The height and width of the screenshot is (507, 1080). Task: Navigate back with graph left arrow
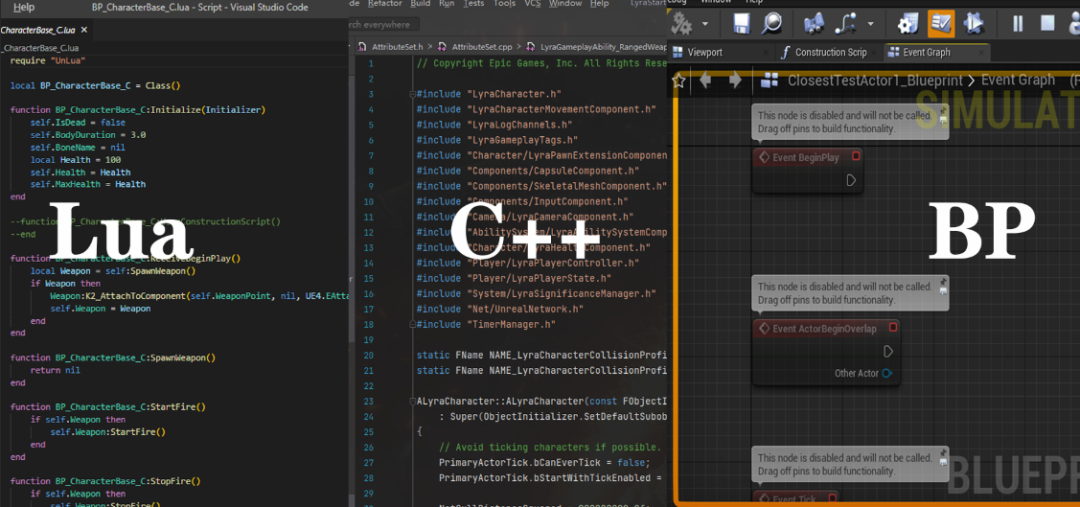point(705,81)
